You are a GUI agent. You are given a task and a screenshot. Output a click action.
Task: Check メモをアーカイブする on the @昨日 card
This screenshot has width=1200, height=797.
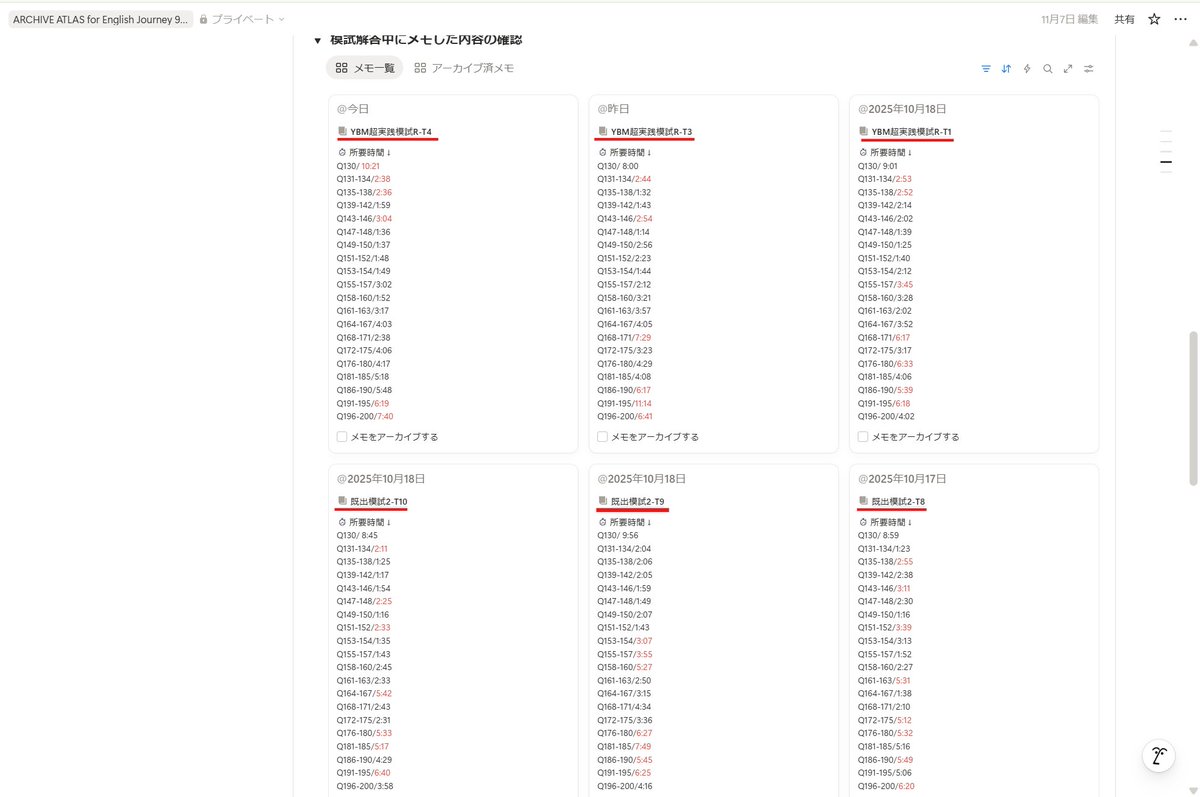coord(602,436)
